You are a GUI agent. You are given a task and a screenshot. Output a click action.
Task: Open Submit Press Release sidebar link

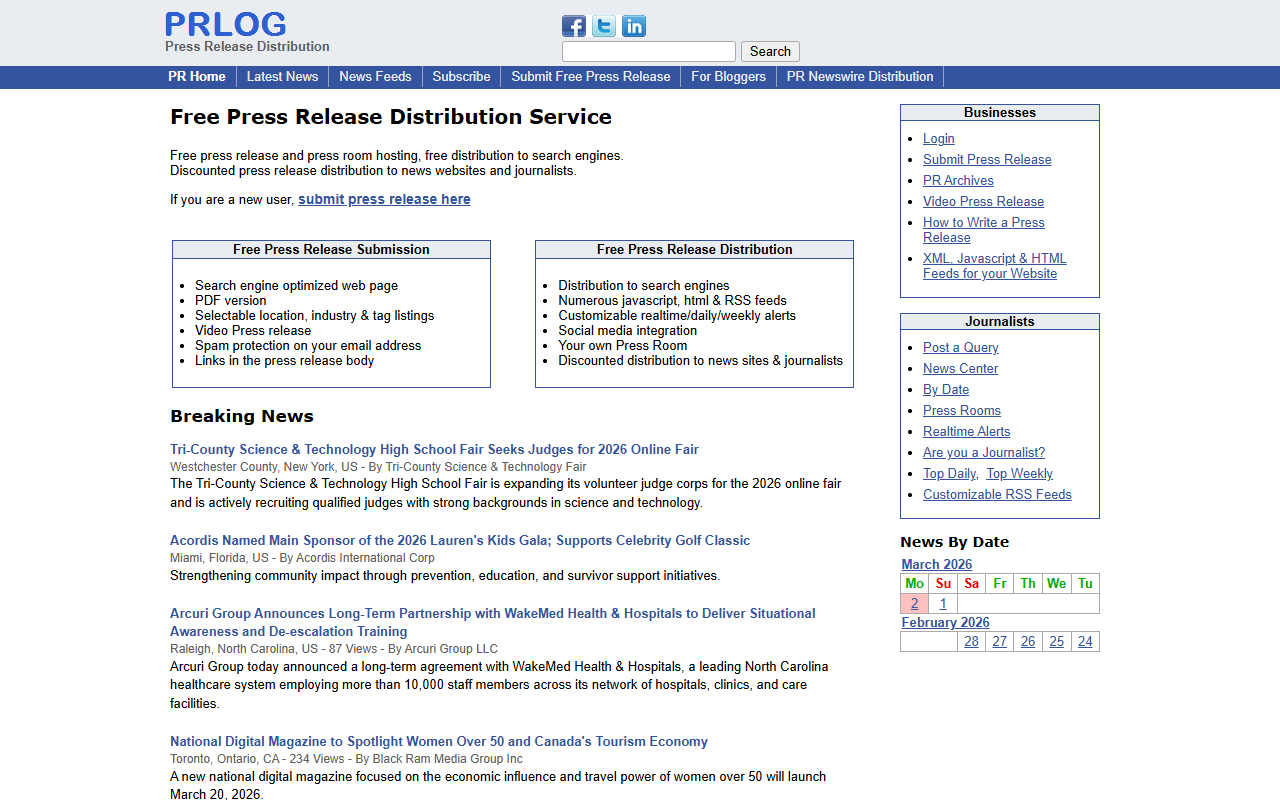pos(987,159)
